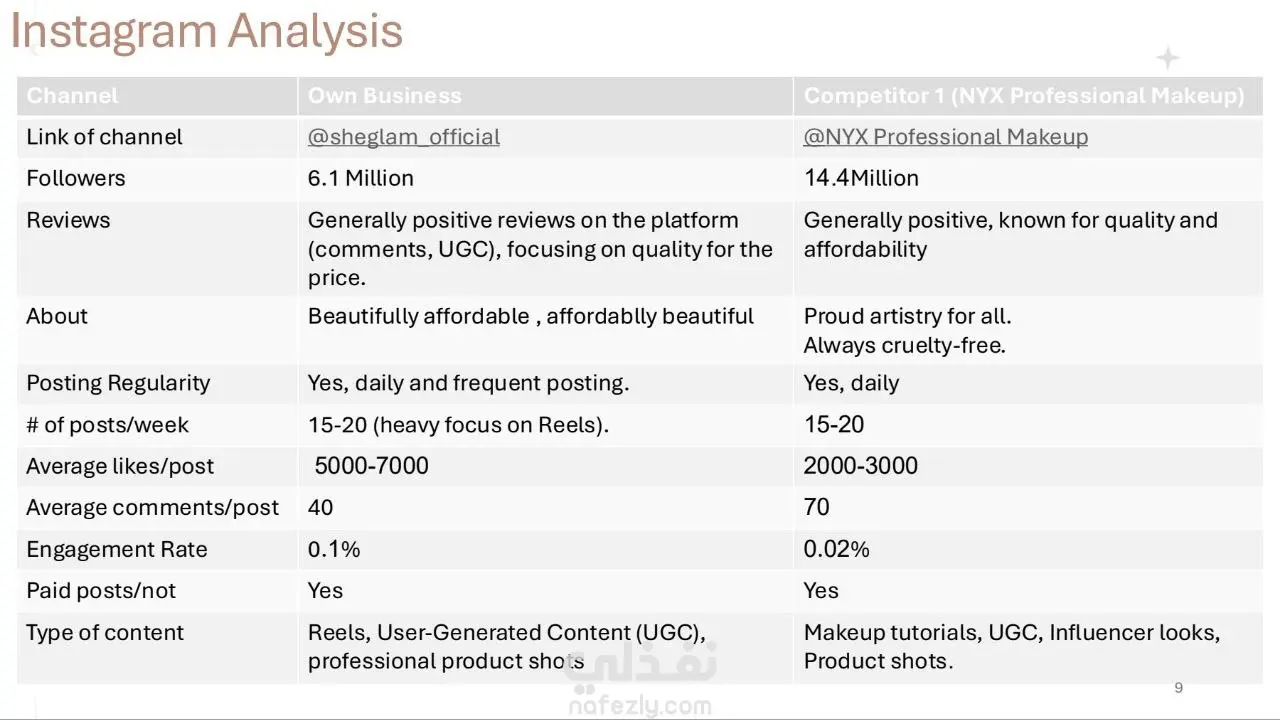Click the slide number 9

(x=1178, y=688)
